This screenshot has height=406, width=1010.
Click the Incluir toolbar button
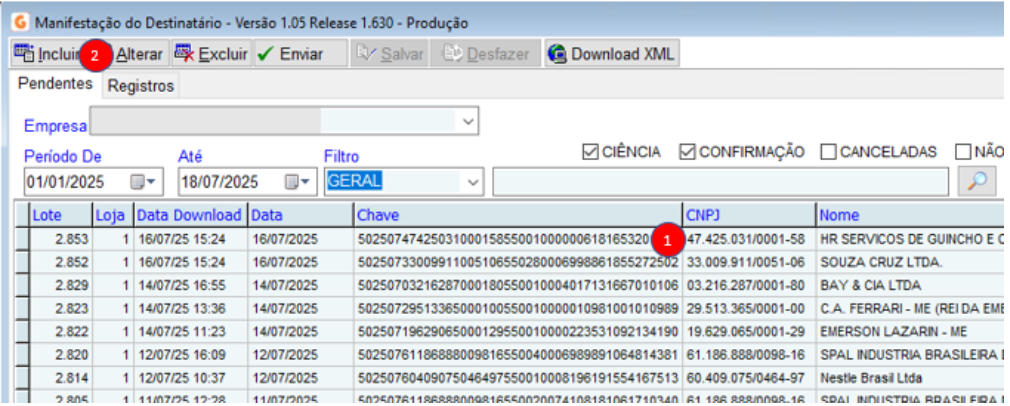(x=45, y=54)
